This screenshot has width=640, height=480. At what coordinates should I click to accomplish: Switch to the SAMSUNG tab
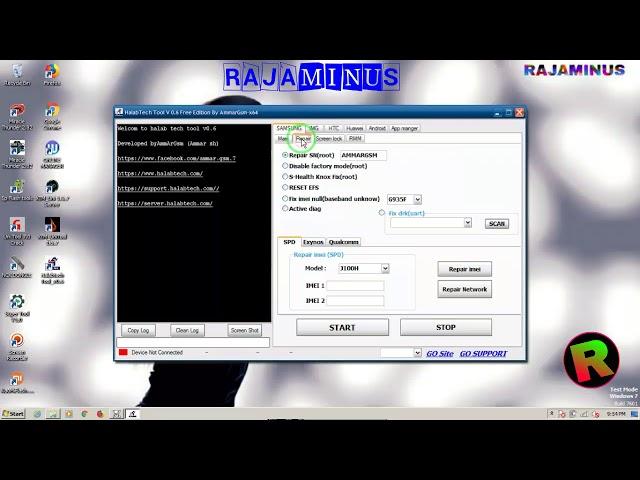(289, 128)
